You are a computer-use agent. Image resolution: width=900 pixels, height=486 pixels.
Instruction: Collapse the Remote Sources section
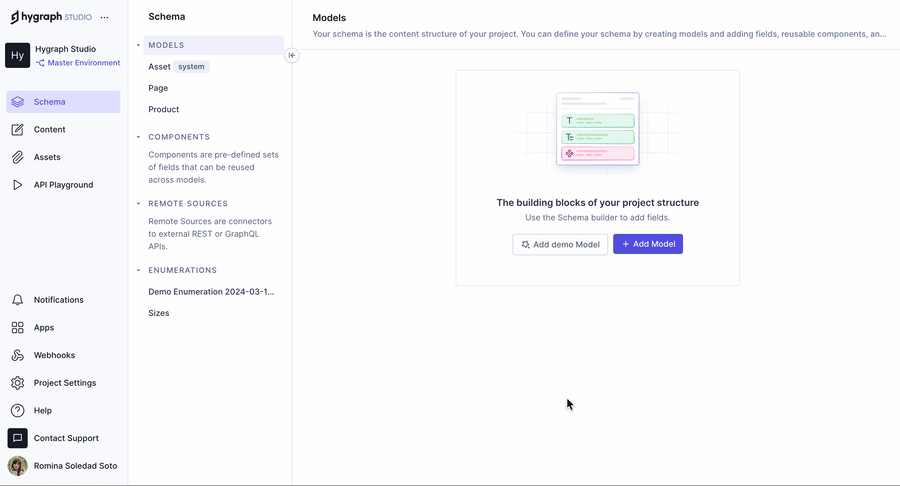click(139, 204)
